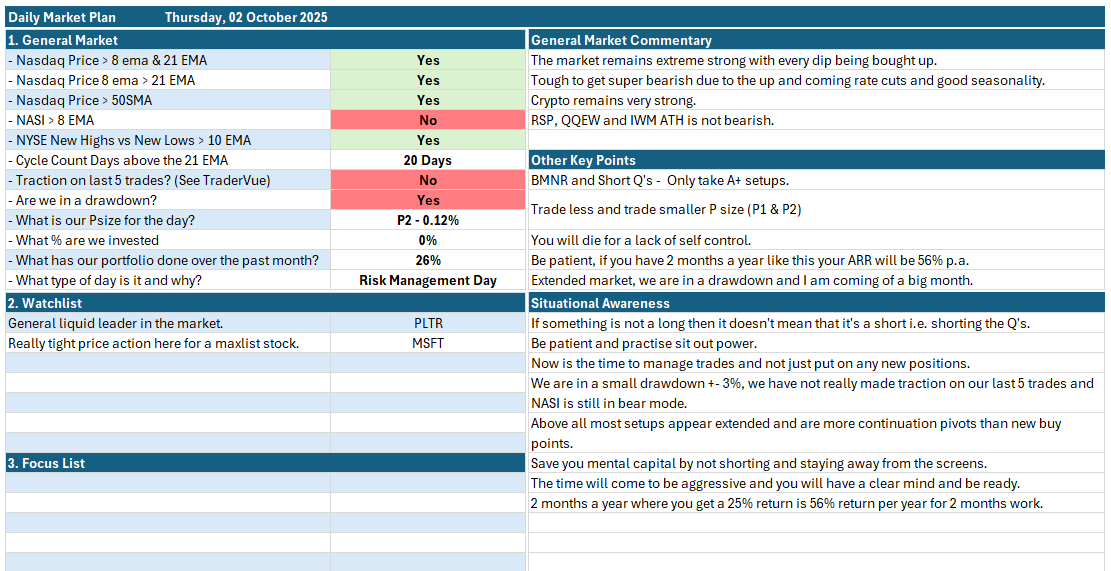Select the 'Risk Management Day' cell
Image resolution: width=1111 pixels, height=571 pixels.
pyautogui.click(x=428, y=280)
